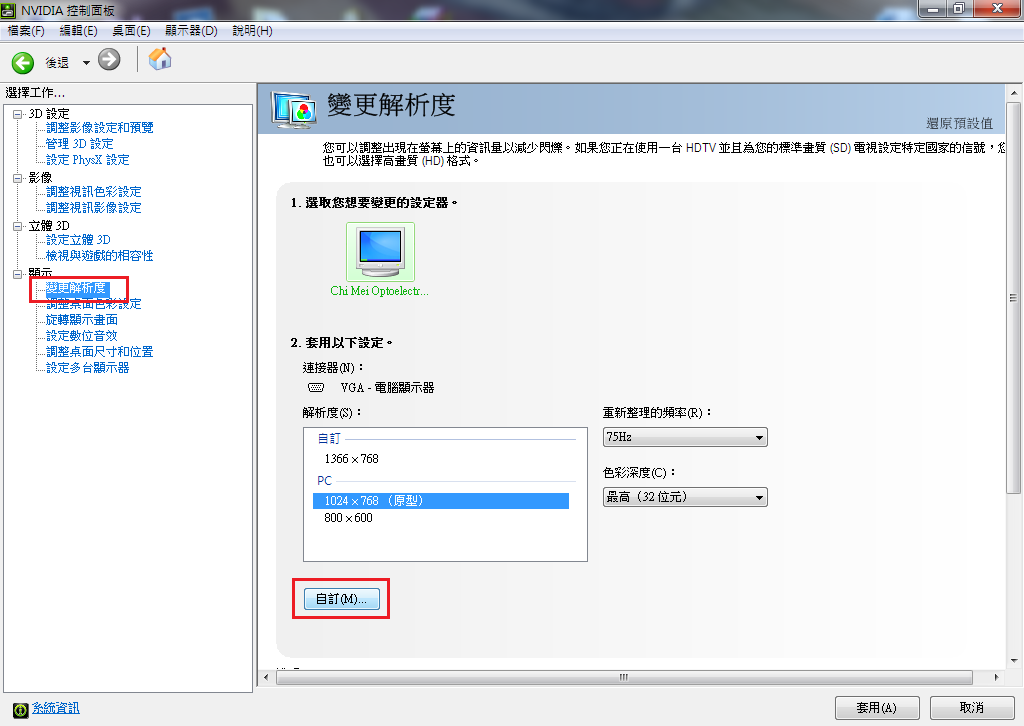Click the Forward arrow icon
Screen dimensions: 1024x726
click(x=109, y=60)
